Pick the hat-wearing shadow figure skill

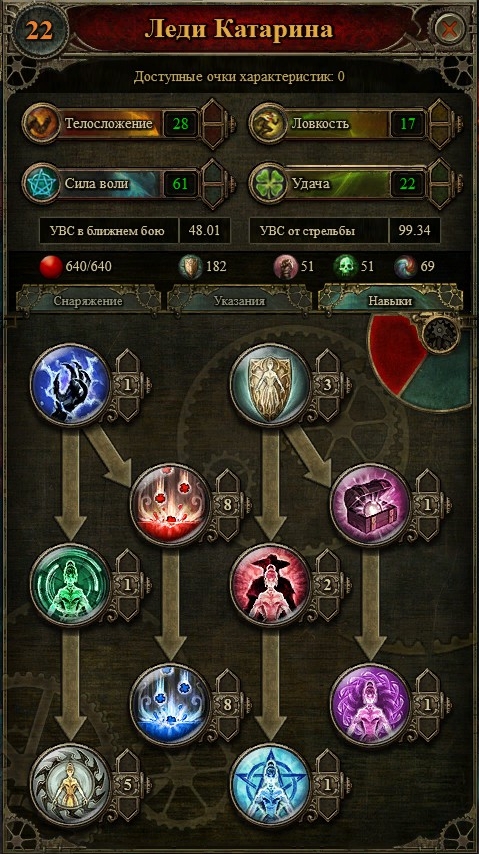click(x=270, y=584)
